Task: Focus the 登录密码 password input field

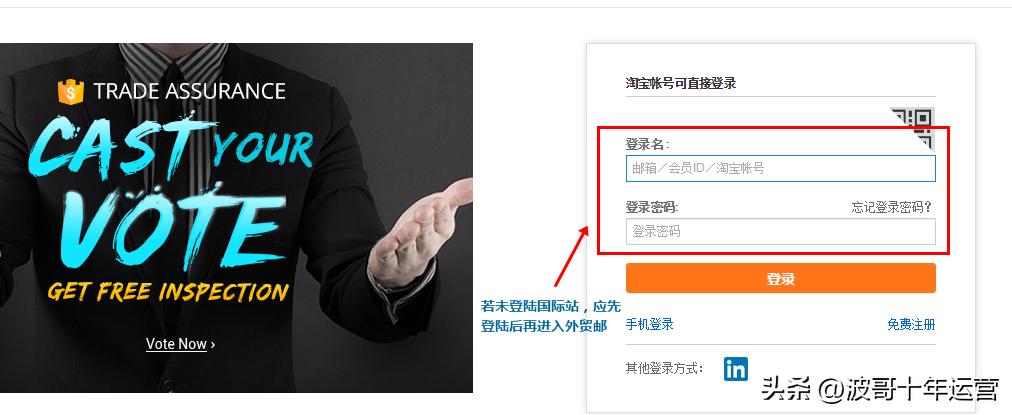Action: 780,232
